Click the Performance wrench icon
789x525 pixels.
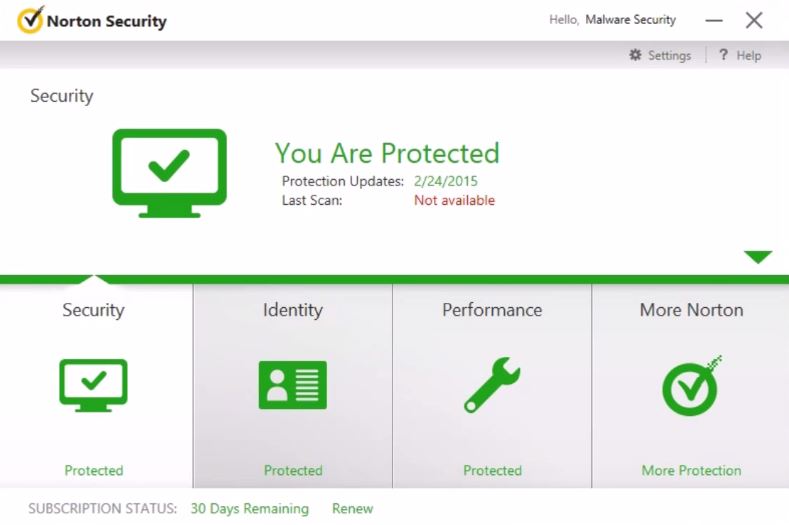[x=492, y=385]
